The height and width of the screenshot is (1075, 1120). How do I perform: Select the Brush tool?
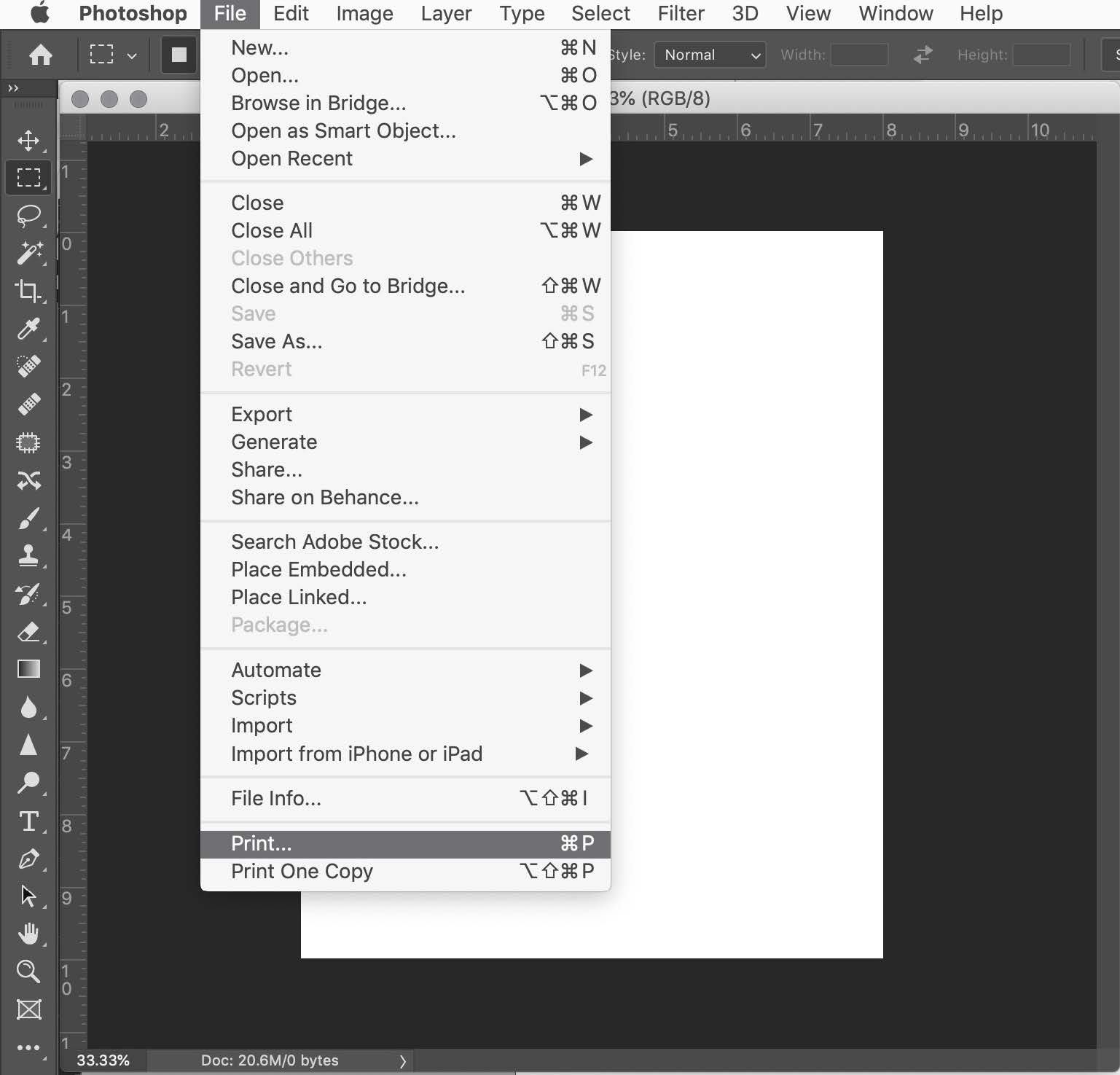pyautogui.click(x=28, y=518)
